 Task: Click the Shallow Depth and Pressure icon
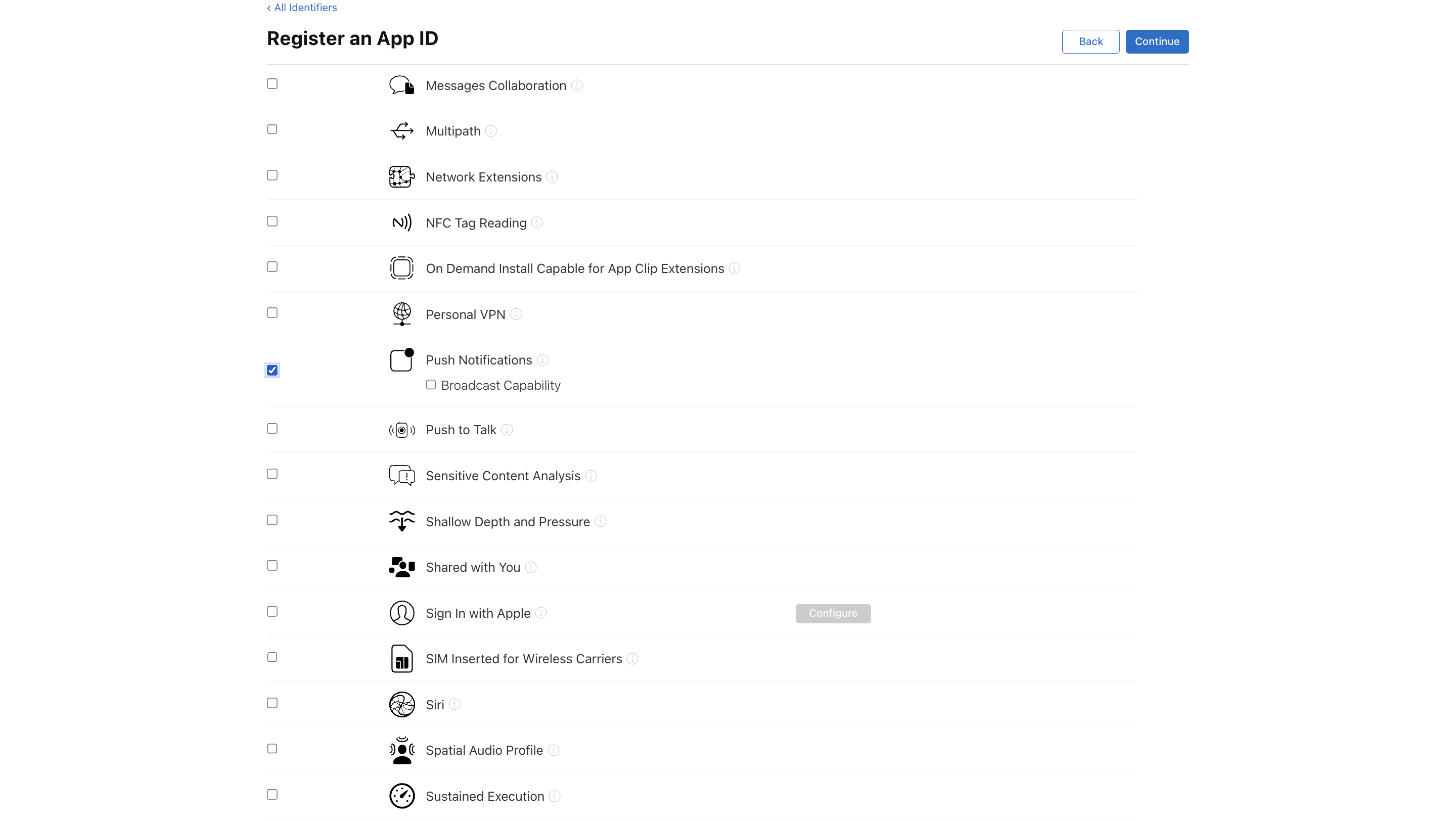click(x=402, y=522)
